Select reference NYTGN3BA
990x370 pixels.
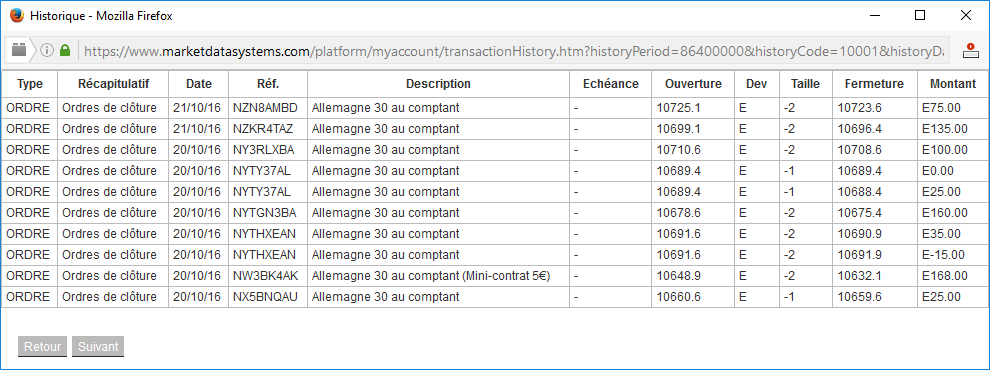265,213
